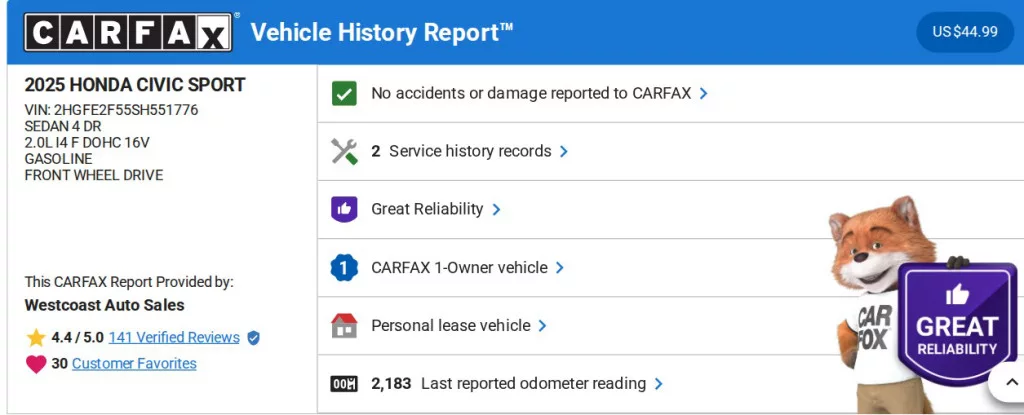Screen dimensions: 1024x415
Task: Click the house personal lease icon
Action: tap(344, 326)
